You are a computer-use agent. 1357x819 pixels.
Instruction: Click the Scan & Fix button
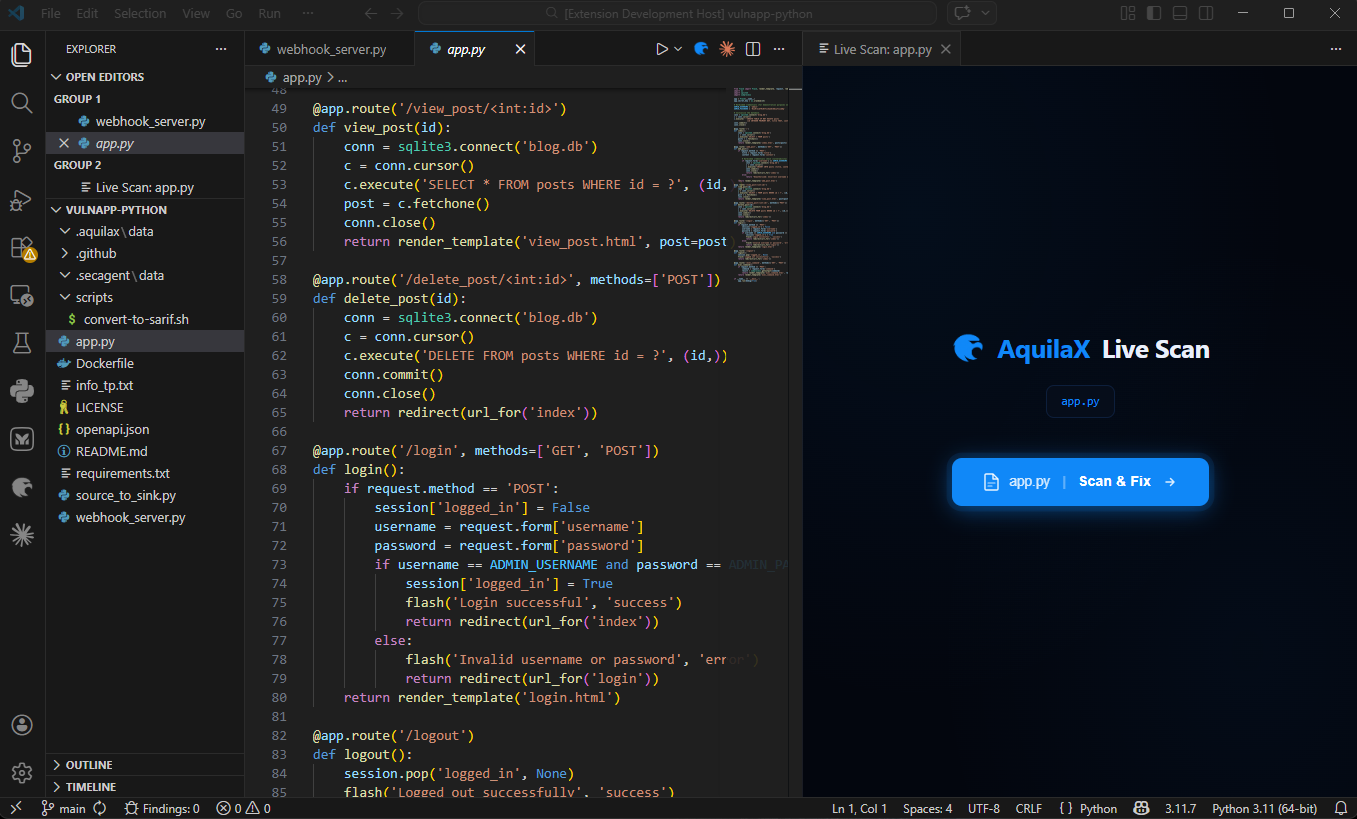pyautogui.click(x=1080, y=481)
